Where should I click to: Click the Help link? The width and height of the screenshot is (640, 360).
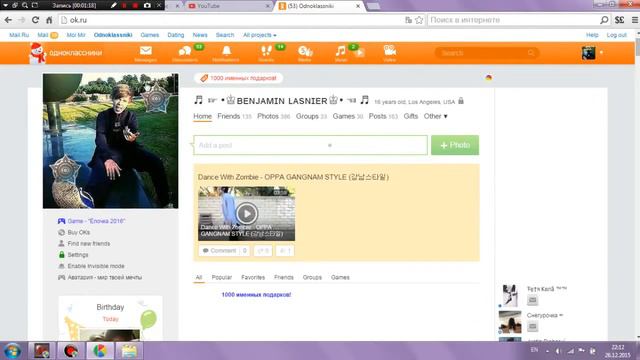tap(592, 35)
